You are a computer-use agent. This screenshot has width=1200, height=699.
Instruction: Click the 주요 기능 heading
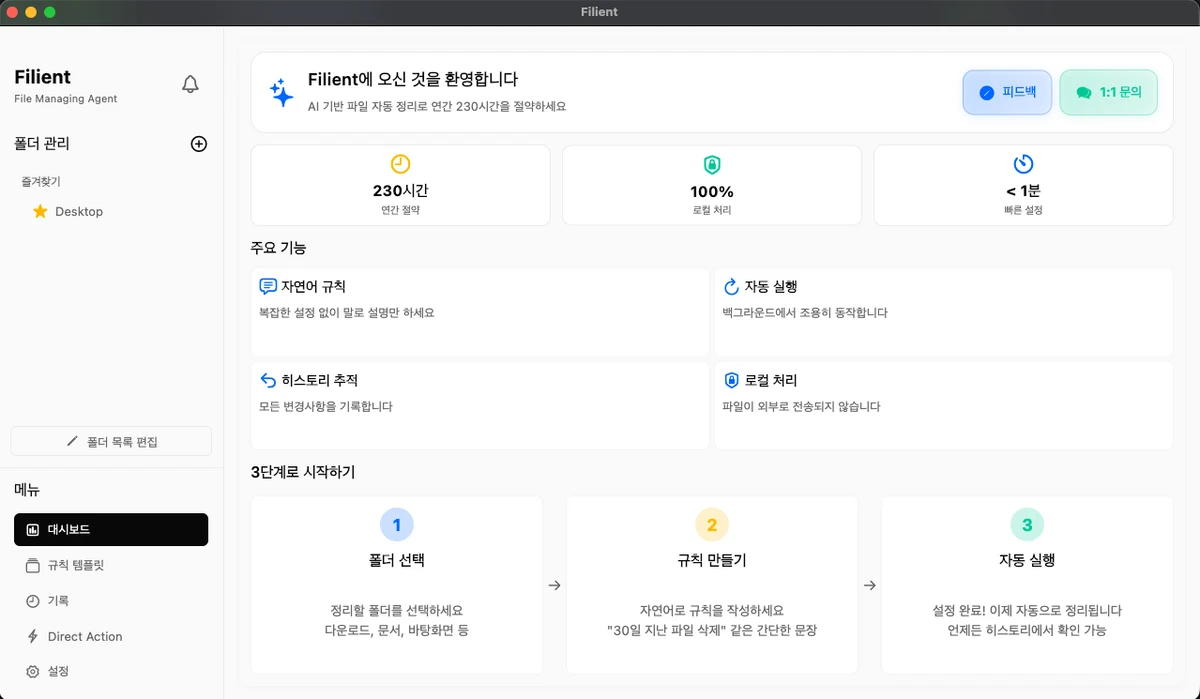click(x=278, y=248)
